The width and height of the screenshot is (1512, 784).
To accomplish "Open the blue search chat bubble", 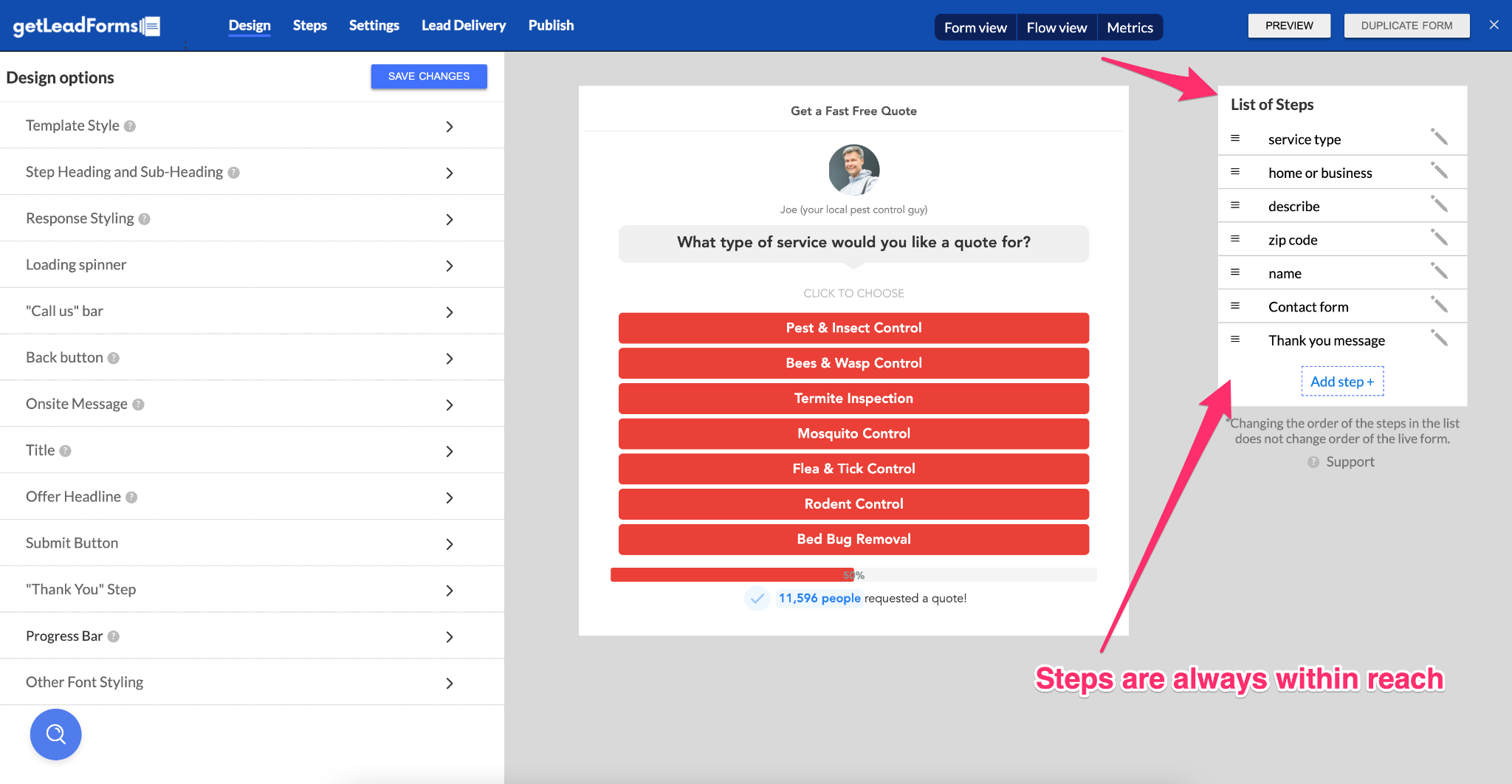I will 55,734.
